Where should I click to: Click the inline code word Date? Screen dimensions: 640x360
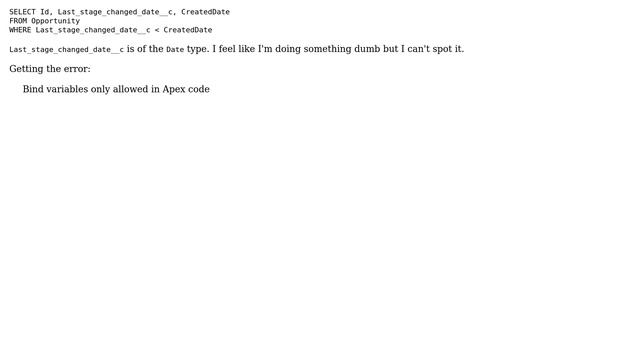pyautogui.click(x=175, y=49)
